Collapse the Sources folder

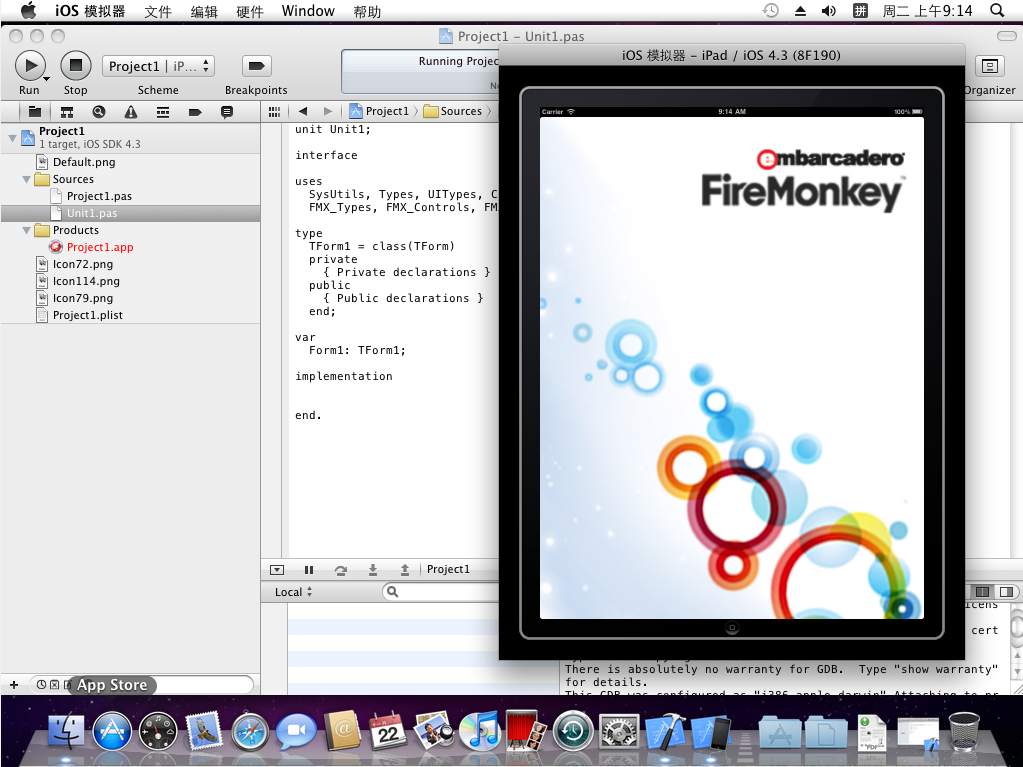point(26,179)
